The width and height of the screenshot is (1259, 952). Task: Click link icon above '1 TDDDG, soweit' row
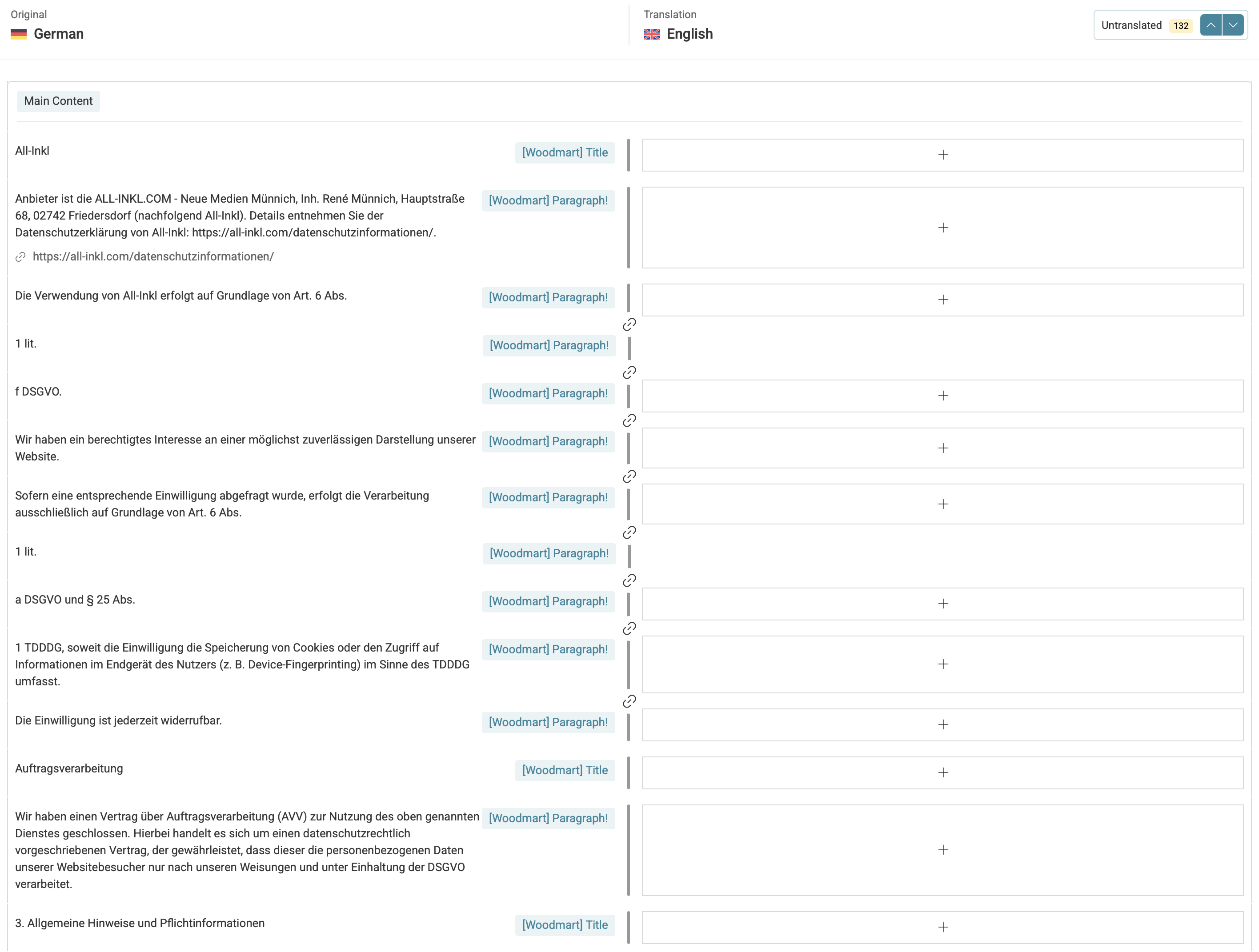pos(629,628)
